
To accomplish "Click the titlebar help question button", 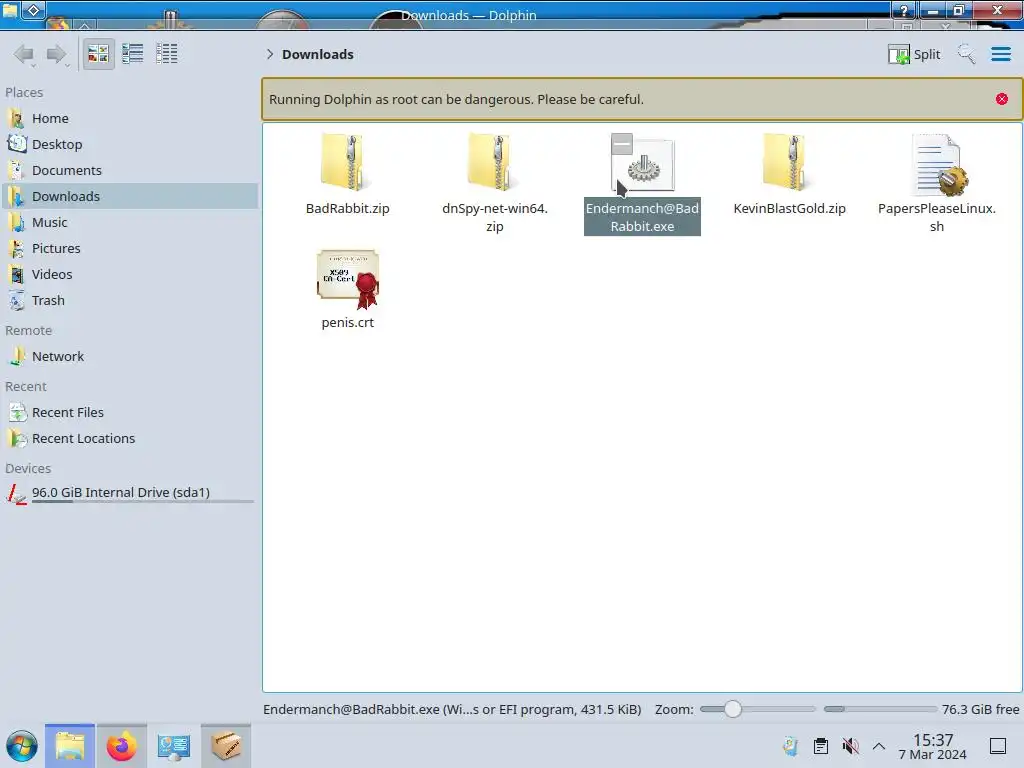I will point(903,10).
